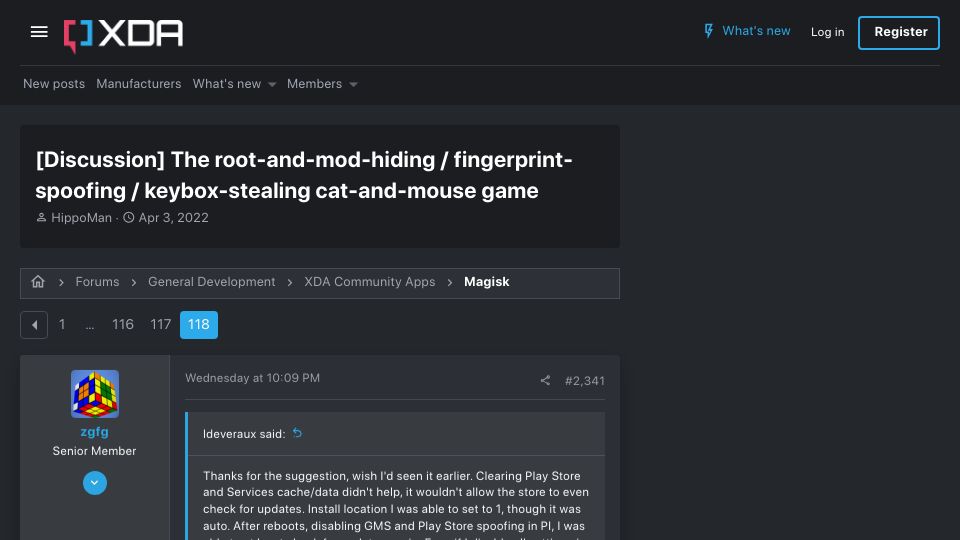Go to Magisk breadcrumb
The width and height of the screenshot is (960, 540).
click(487, 282)
